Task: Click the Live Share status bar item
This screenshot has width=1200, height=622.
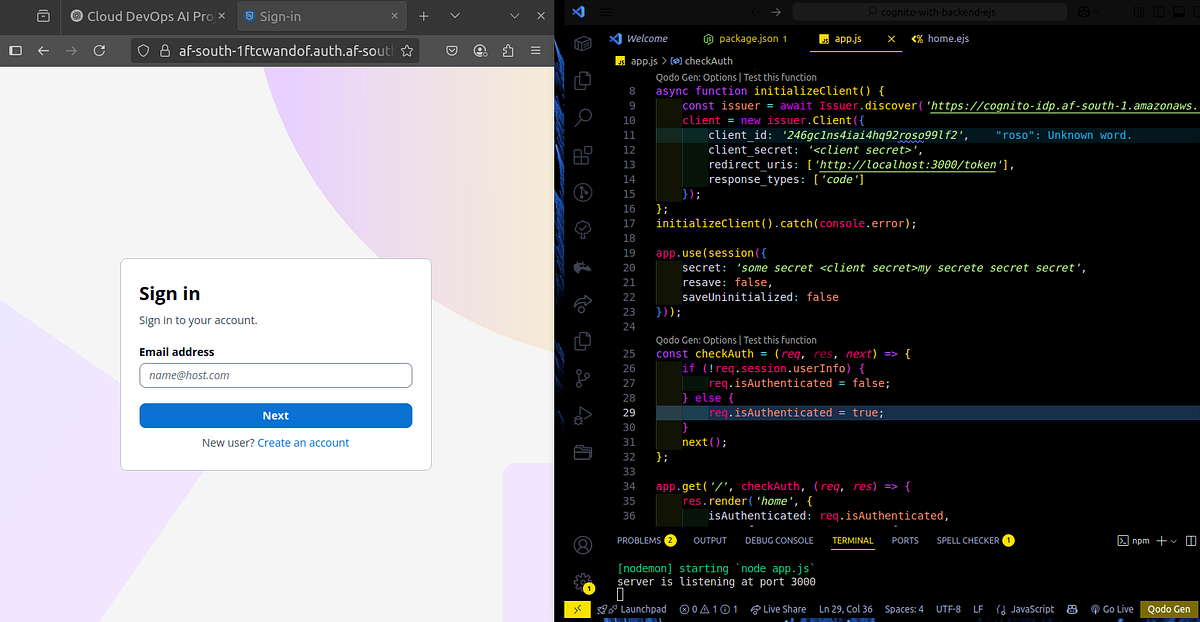Action: [x=778, y=608]
